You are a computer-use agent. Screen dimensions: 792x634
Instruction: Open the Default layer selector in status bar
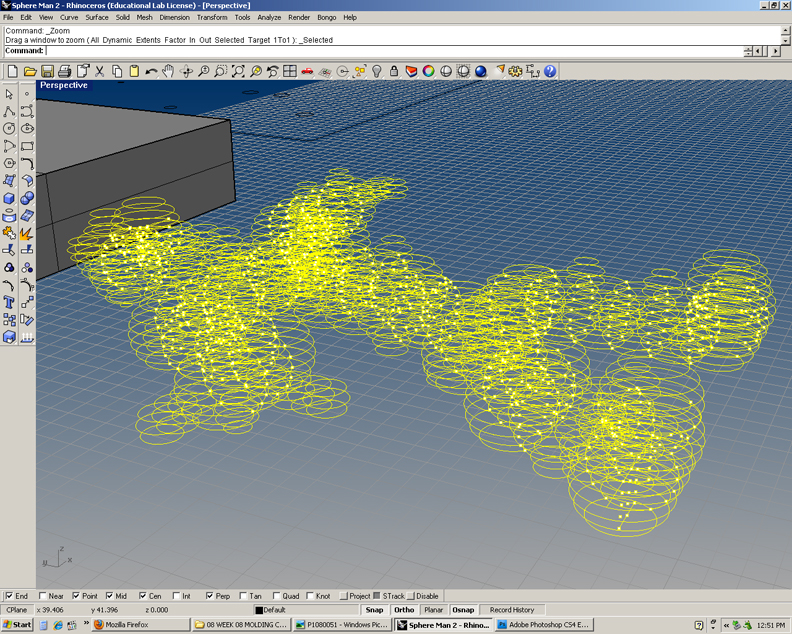(300, 609)
